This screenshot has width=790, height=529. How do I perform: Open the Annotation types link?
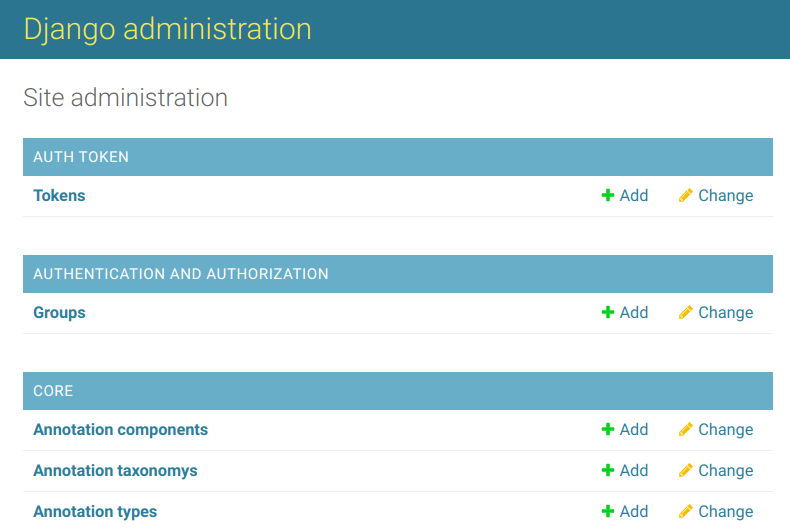coord(95,512)
